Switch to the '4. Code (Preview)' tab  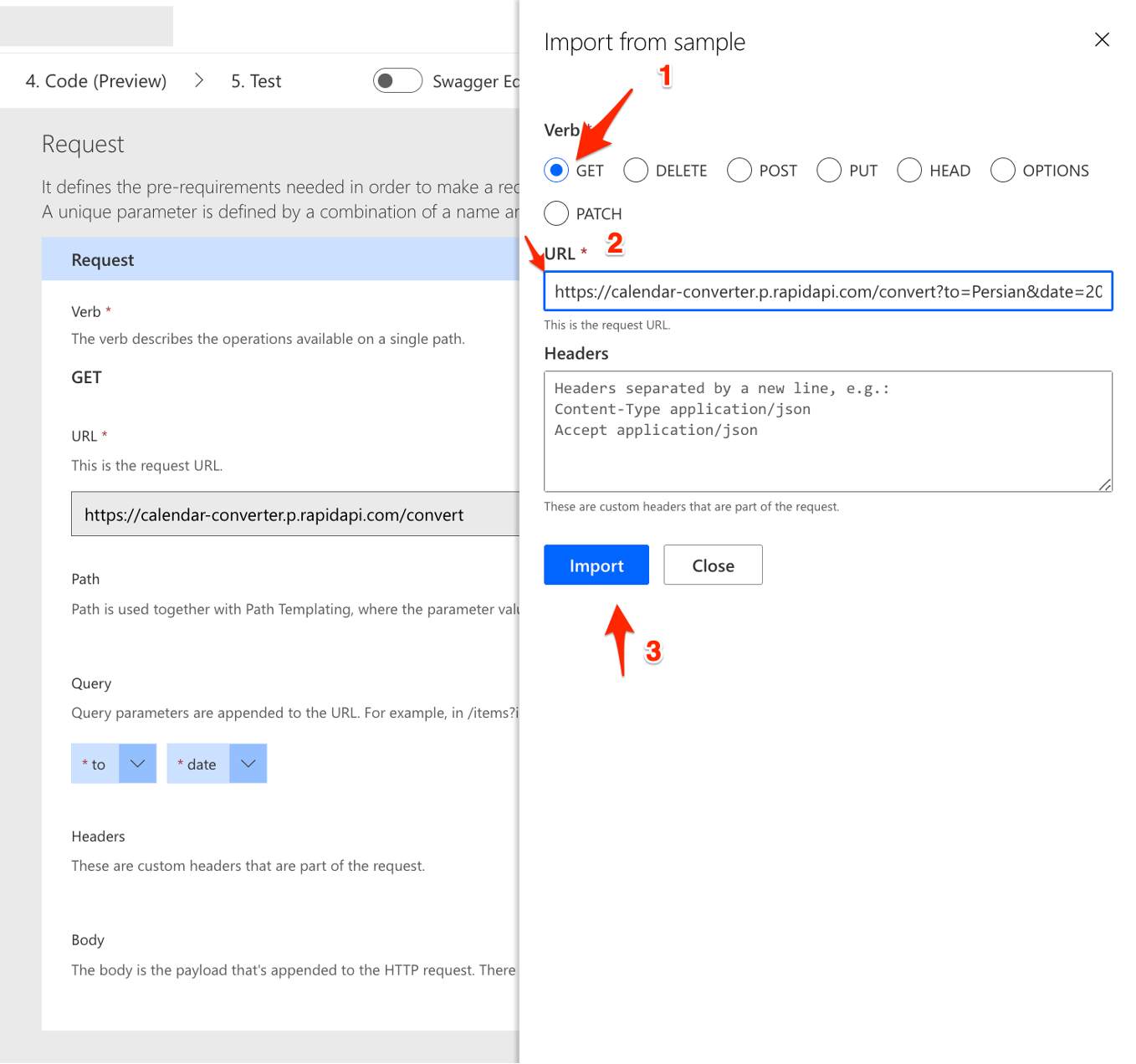[x=95, y=80]
